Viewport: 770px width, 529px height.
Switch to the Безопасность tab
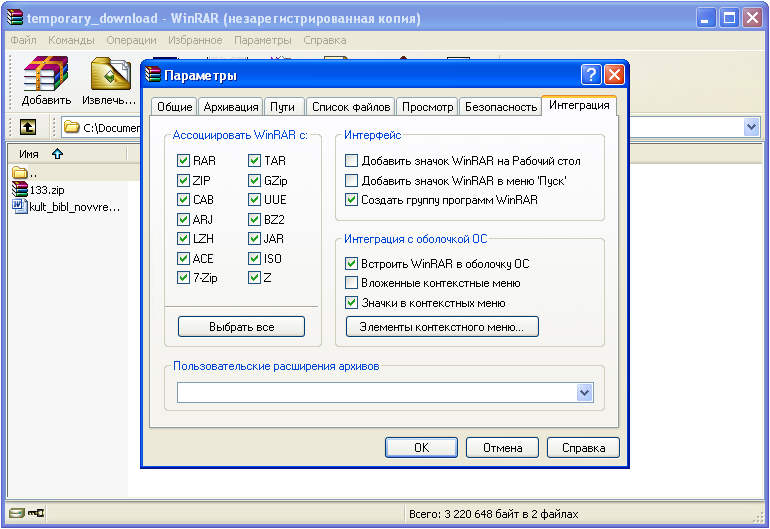click(x=500, y=107)
